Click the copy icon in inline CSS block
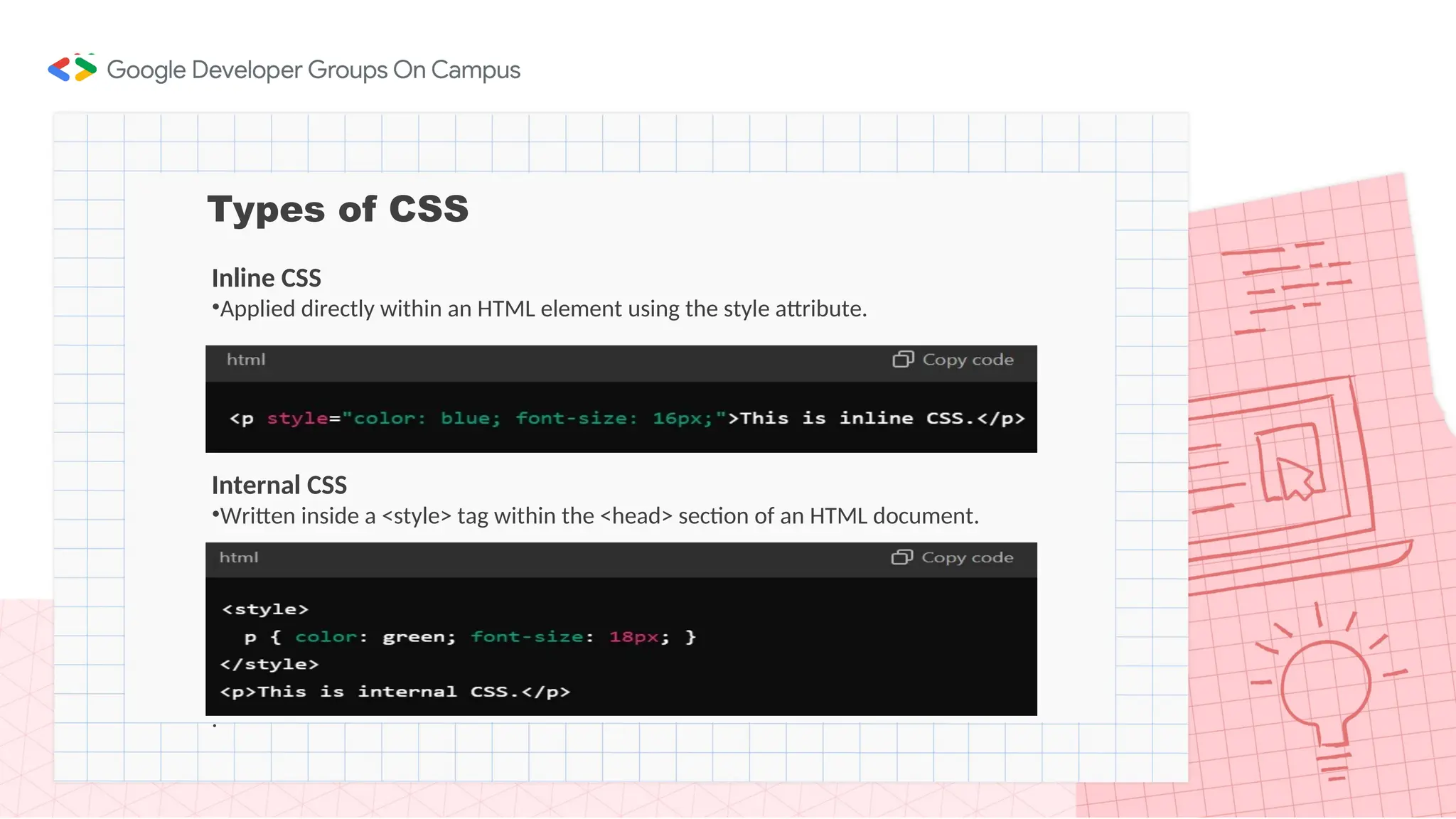1456x819 pixels. [x=902, y=360]
